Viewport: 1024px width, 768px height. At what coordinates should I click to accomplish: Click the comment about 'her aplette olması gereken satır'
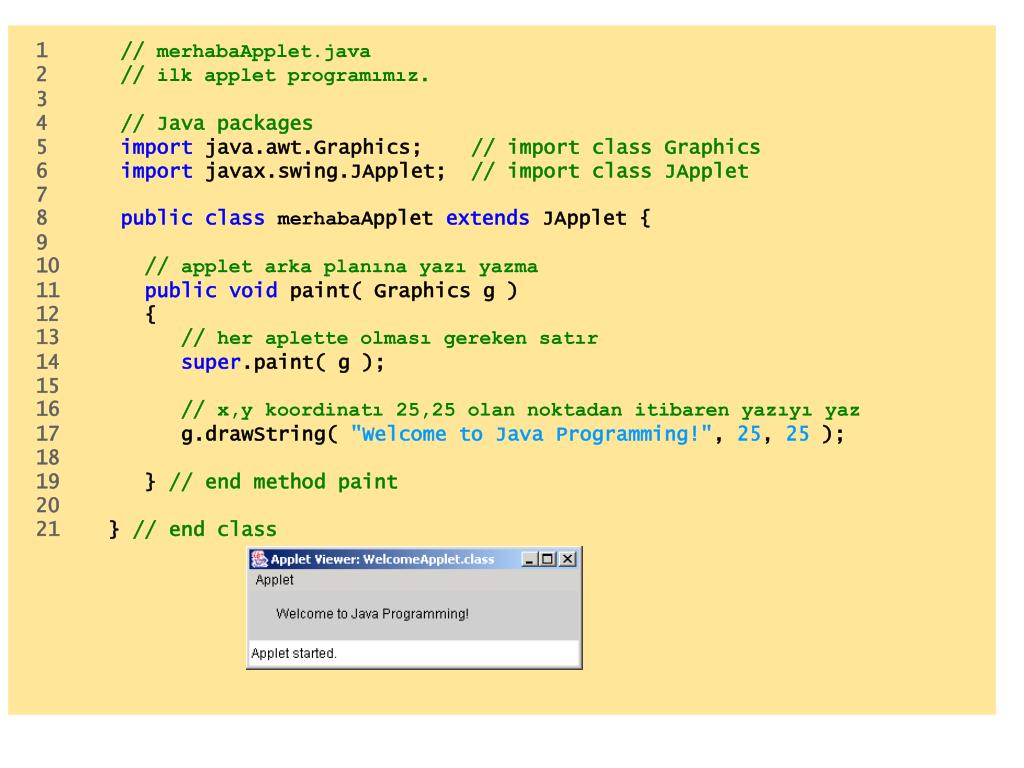coord(389,338)
